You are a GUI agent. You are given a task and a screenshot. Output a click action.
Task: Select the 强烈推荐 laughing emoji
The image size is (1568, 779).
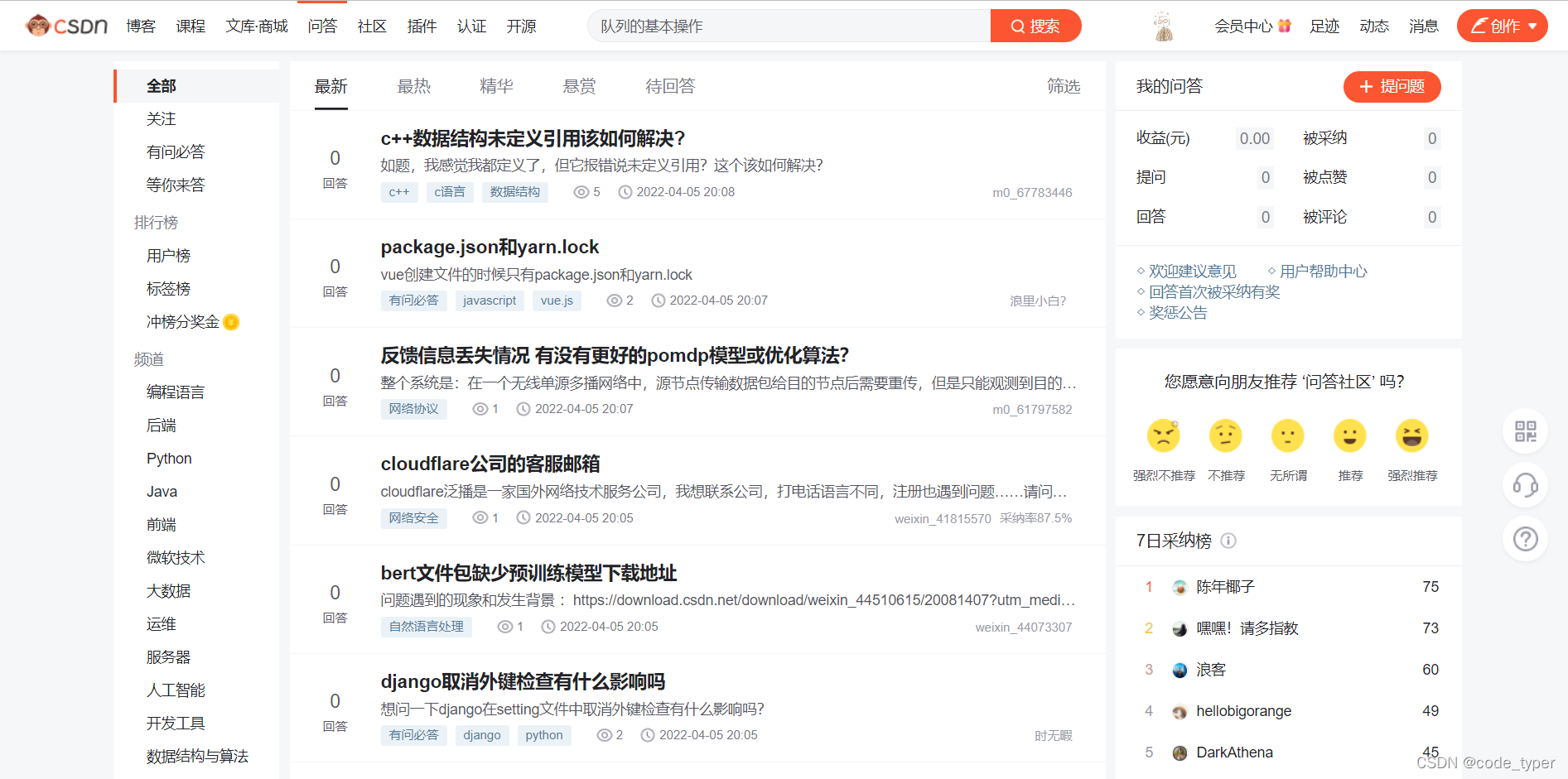[1412, 435]
